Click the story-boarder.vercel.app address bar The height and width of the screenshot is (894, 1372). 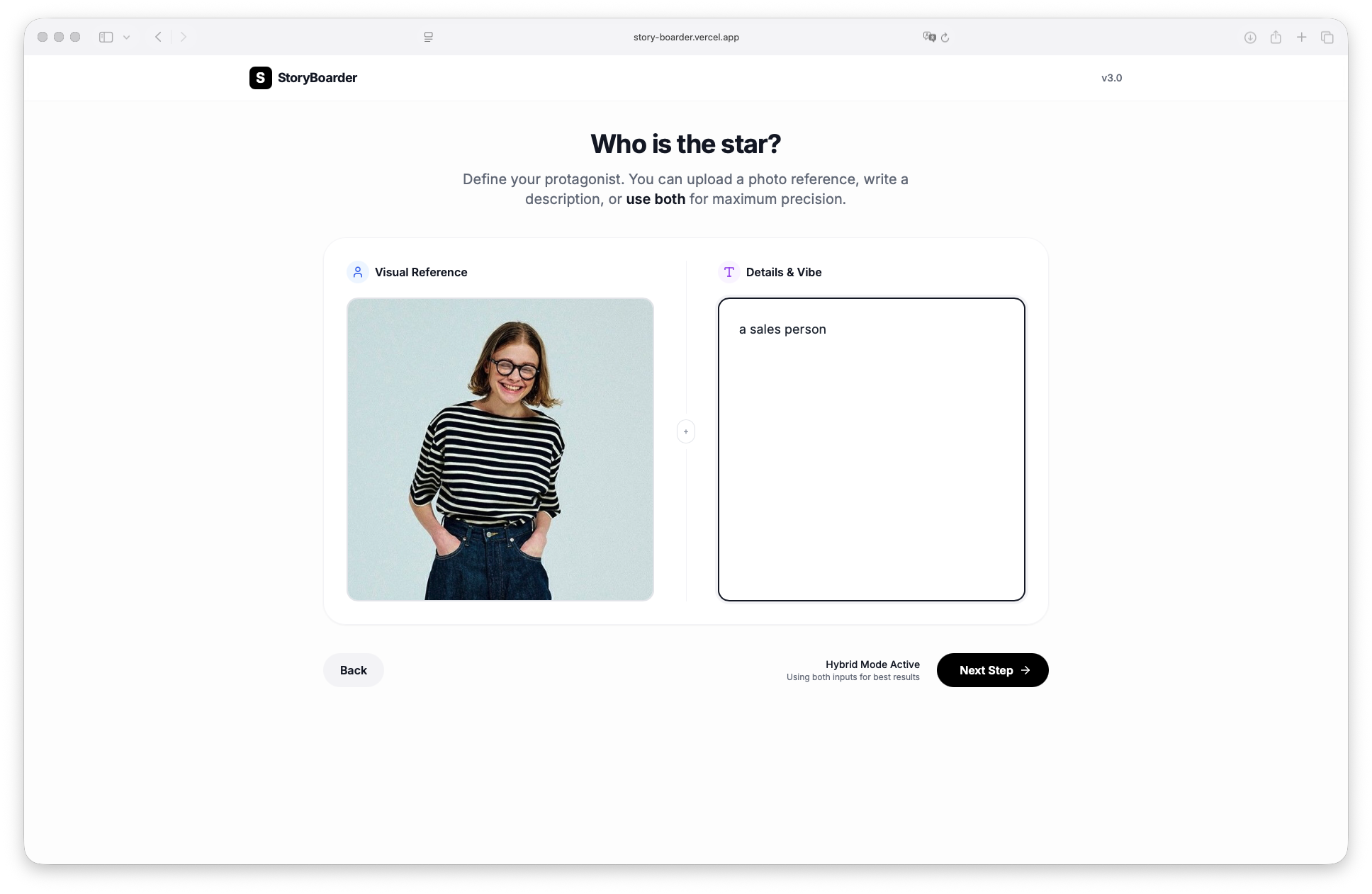point(685,37)
